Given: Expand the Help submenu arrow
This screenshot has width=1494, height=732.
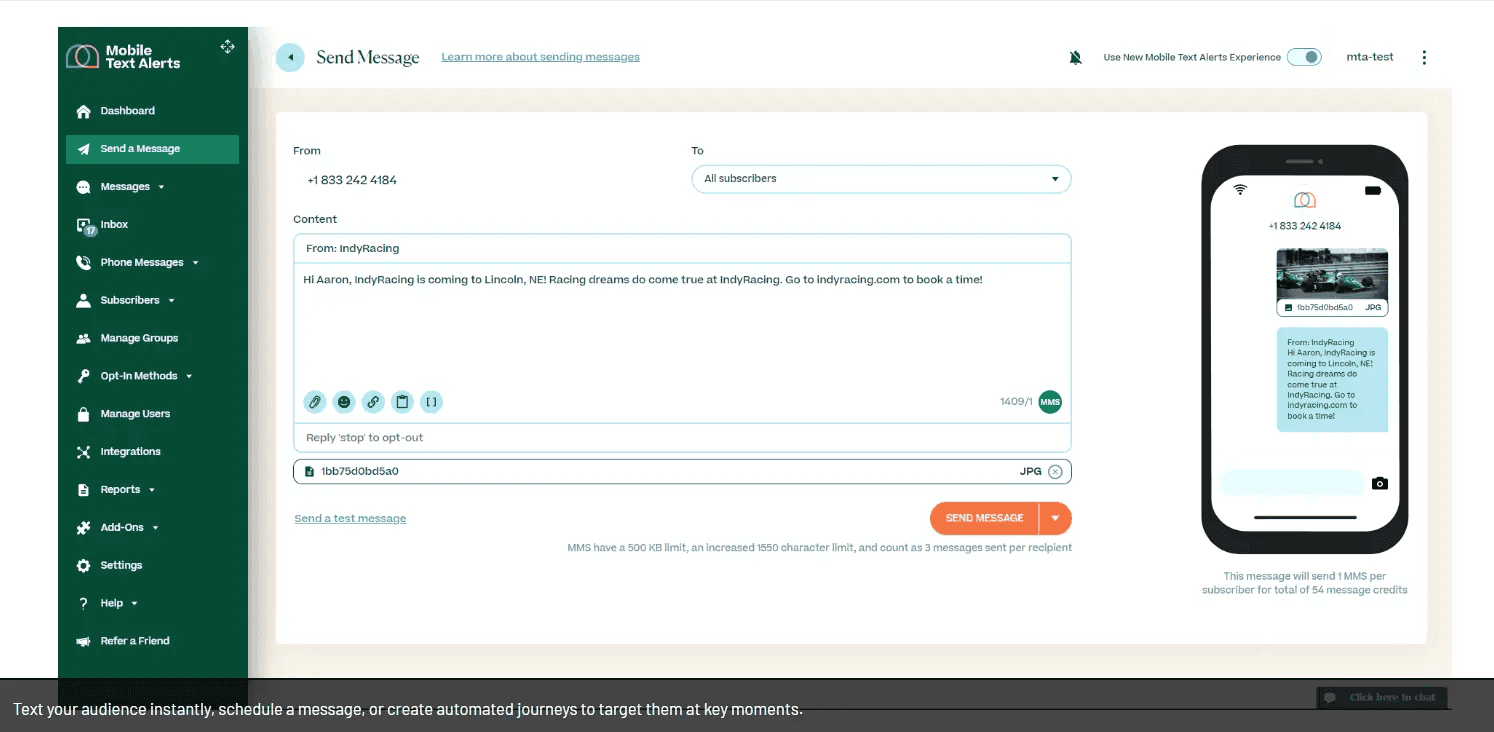Looking at the screenshot, I should coord(134,603).
